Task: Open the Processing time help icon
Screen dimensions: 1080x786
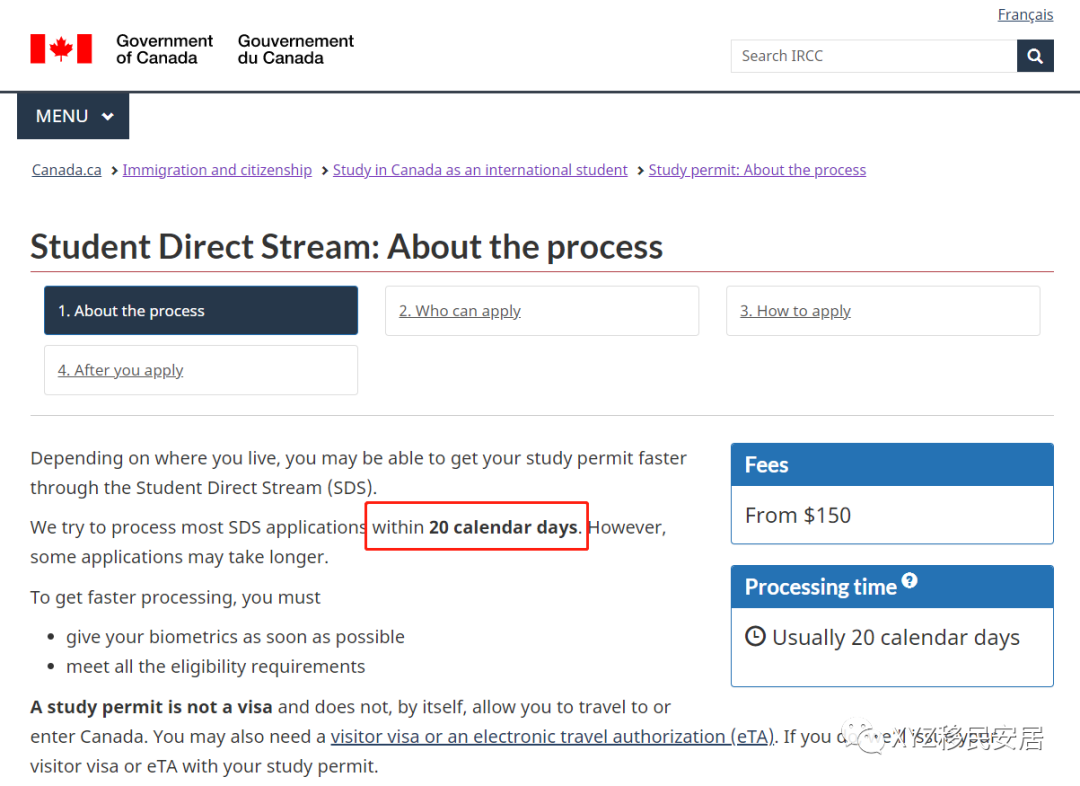Action: 909,580
